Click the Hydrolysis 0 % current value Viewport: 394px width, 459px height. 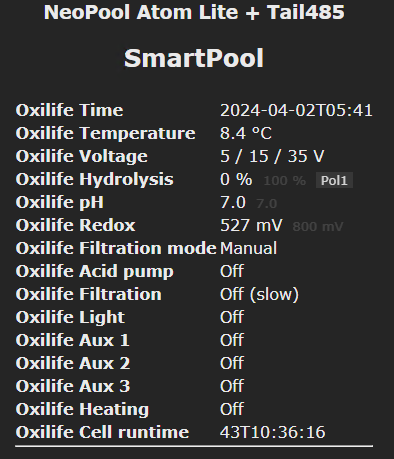(236, 179)
